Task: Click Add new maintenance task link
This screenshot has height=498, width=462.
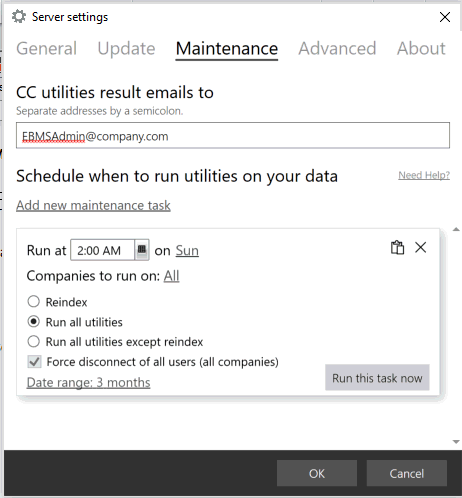Action: coord(93,205)
